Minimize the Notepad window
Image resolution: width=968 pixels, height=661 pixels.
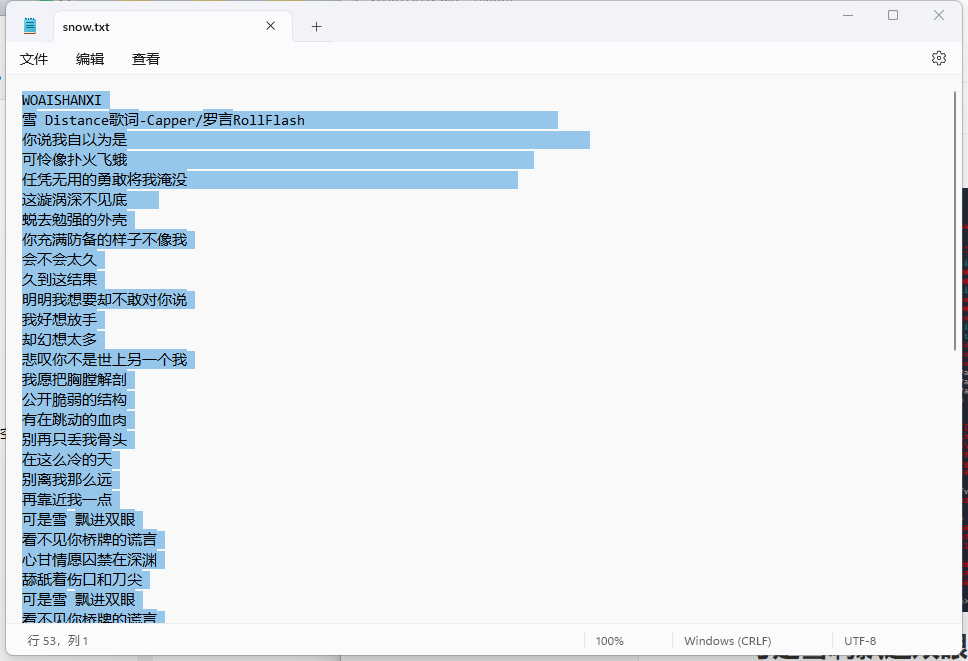(x=848, y=15)
